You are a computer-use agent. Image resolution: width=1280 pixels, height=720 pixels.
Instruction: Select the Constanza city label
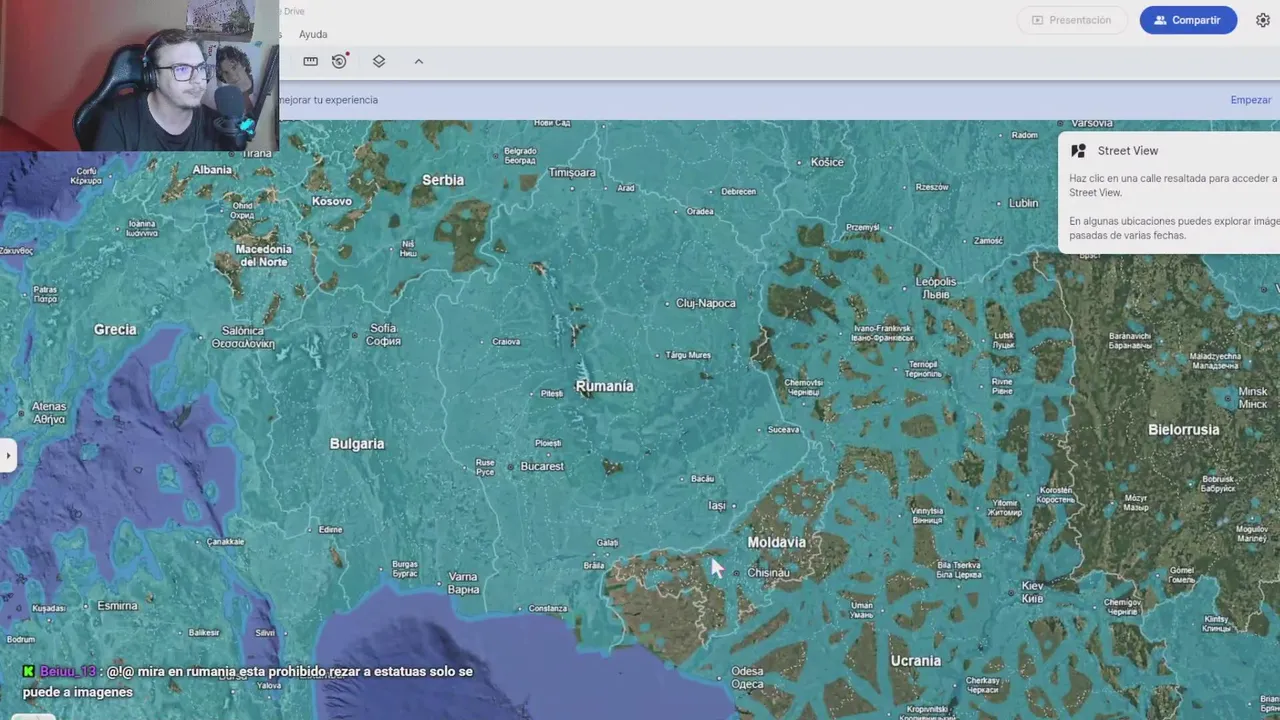click(x=547, y=608)
